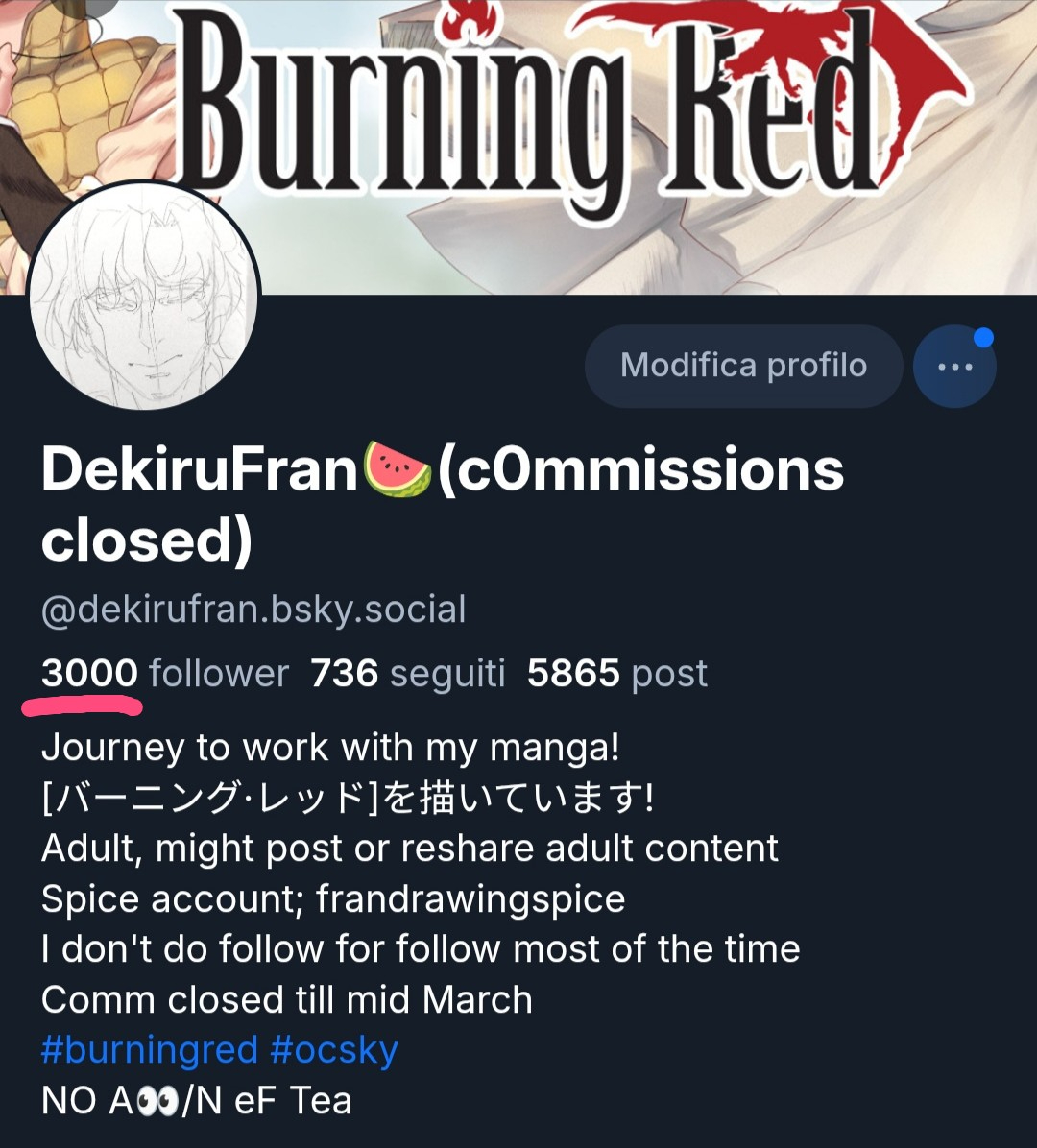Open the sketch profile avatar
Screen dimensions: 1037x1148
pos(144,297)
